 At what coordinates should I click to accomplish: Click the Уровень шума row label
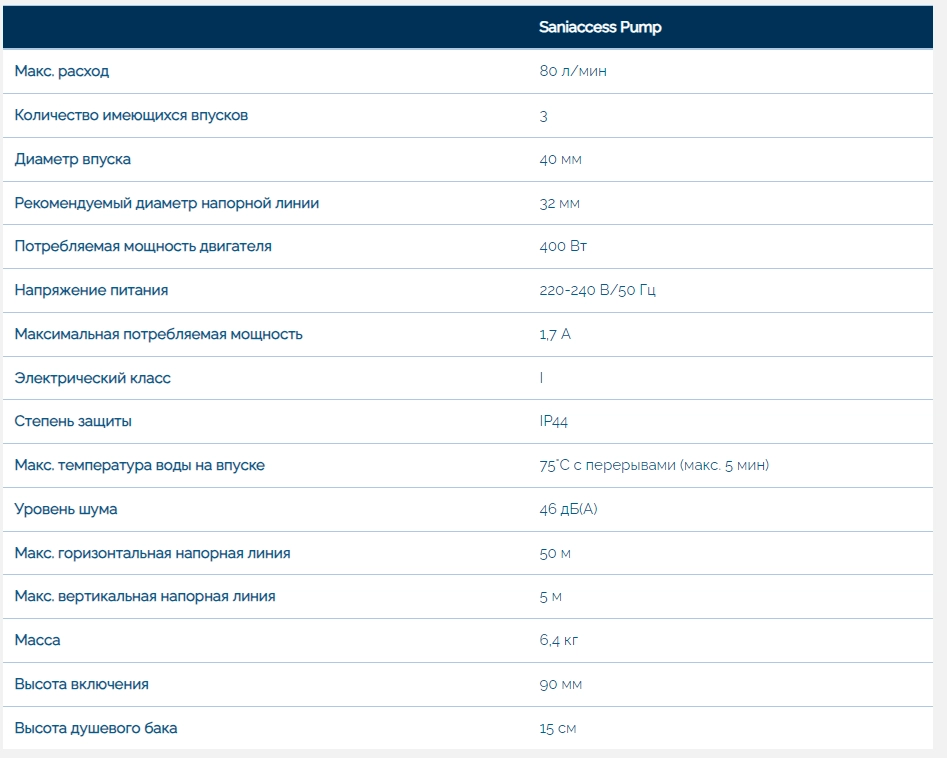click(x=66, y=509)
